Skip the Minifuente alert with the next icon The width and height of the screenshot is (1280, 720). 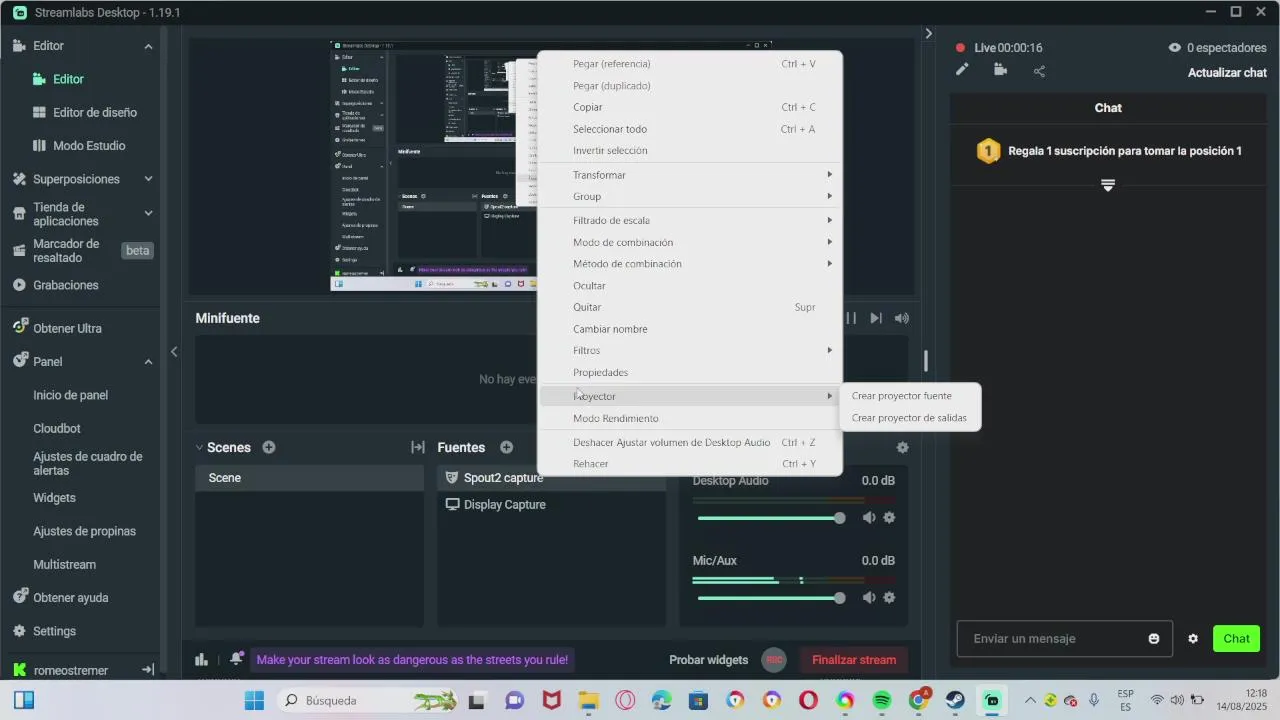876,318
